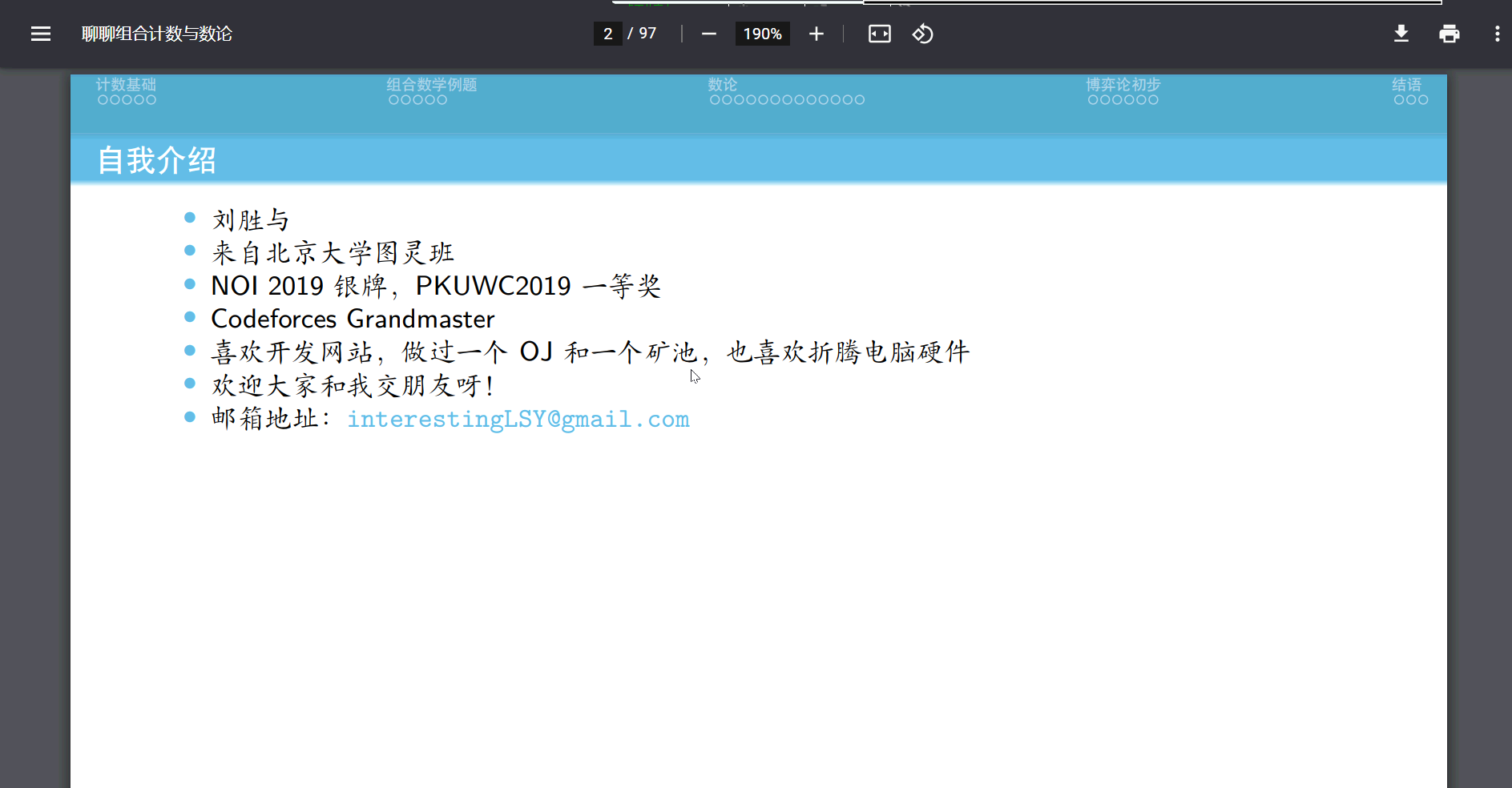Jump to 数论 section

[x=723, y=84]
